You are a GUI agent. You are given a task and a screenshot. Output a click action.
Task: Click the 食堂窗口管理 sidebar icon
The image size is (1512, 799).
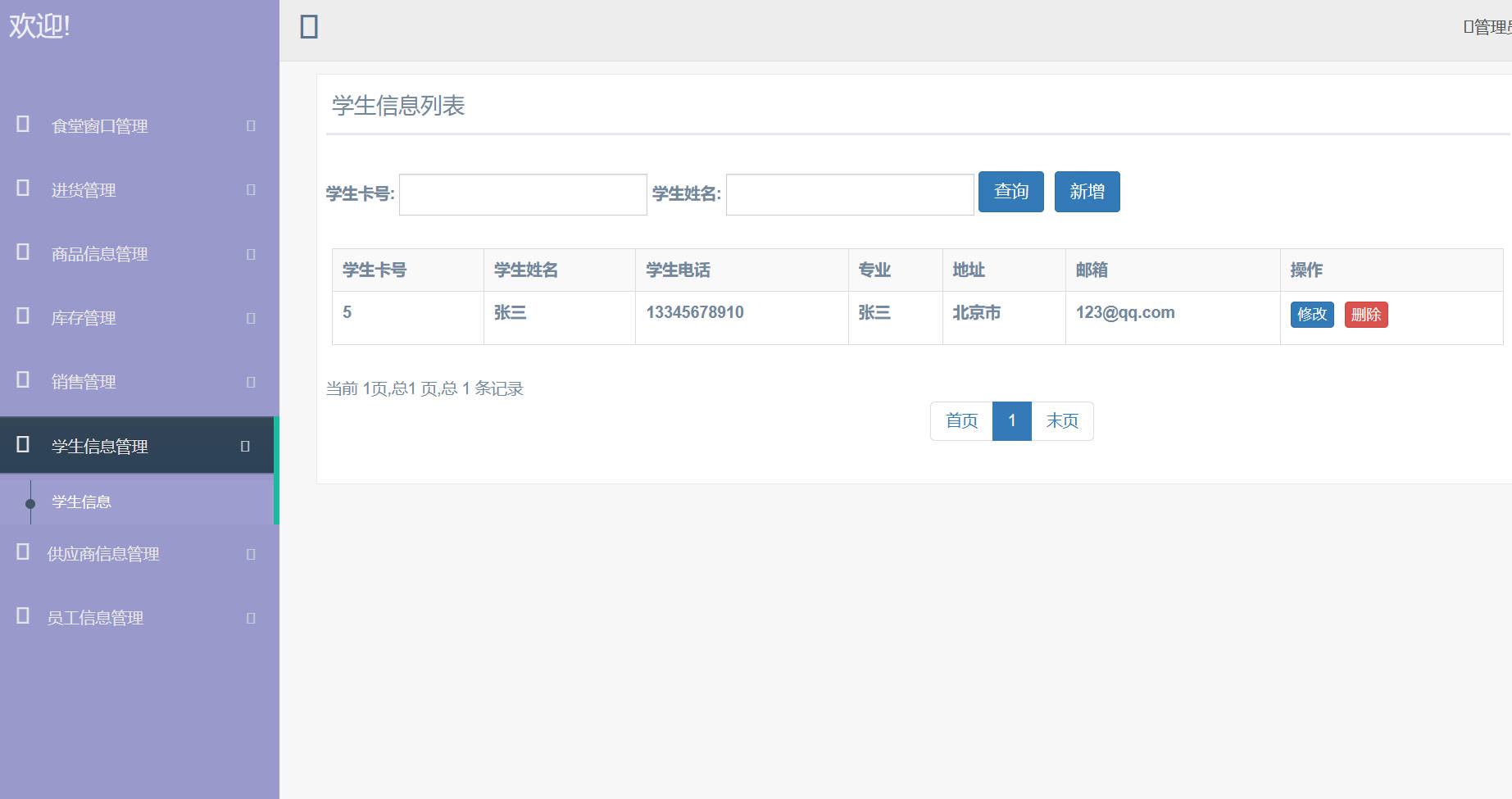point(21,125)
